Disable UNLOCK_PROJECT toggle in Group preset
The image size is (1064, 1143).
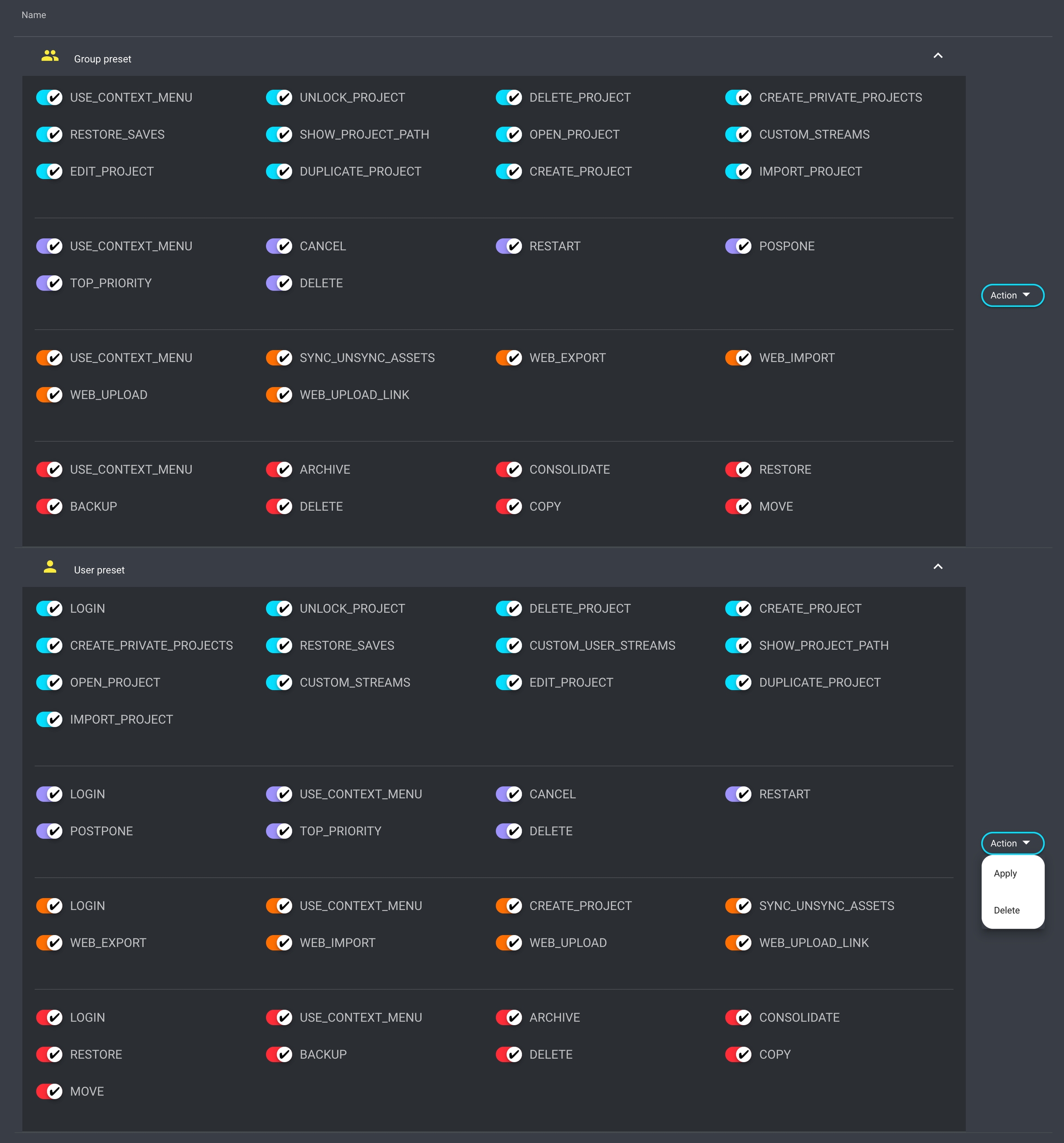pyautogui.click(x=279, y=98)
